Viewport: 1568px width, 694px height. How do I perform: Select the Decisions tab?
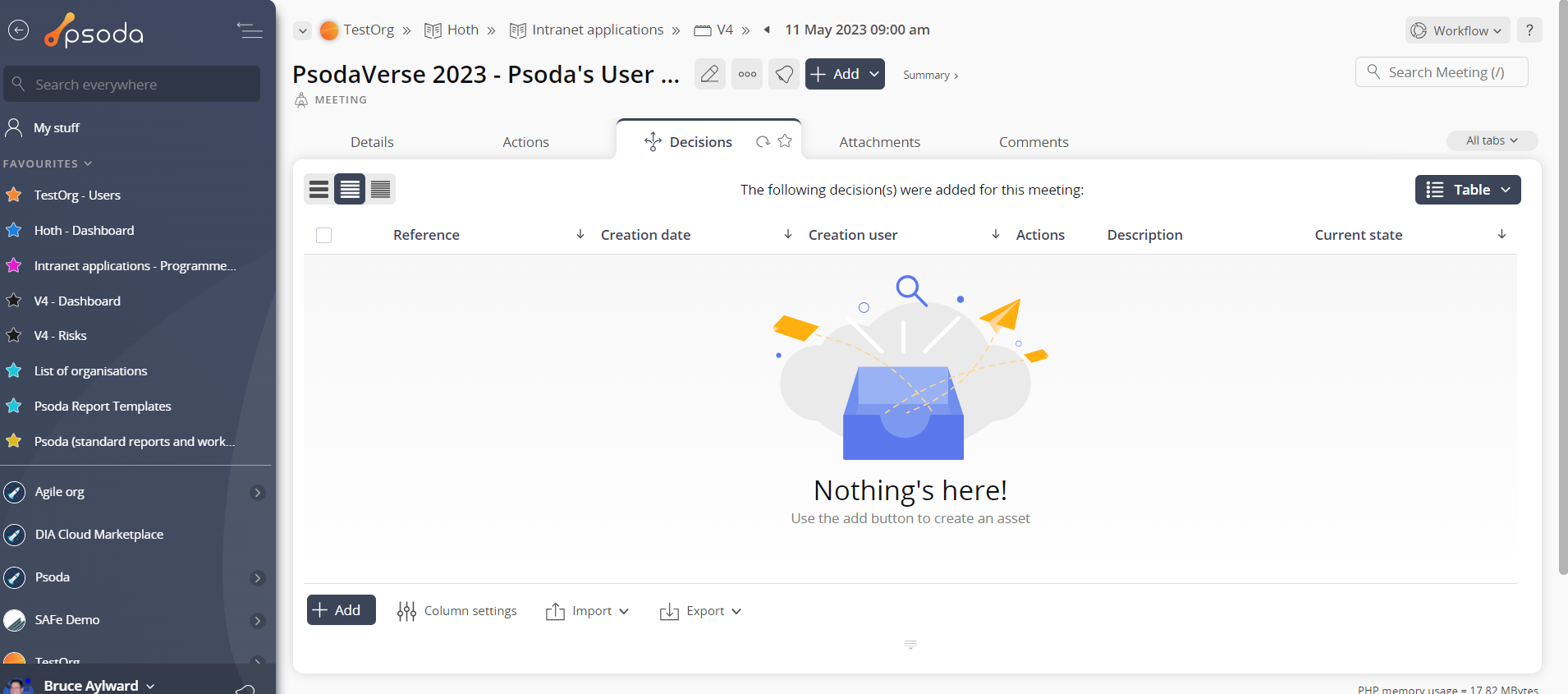pyautogui.click(x=700, y=142)
